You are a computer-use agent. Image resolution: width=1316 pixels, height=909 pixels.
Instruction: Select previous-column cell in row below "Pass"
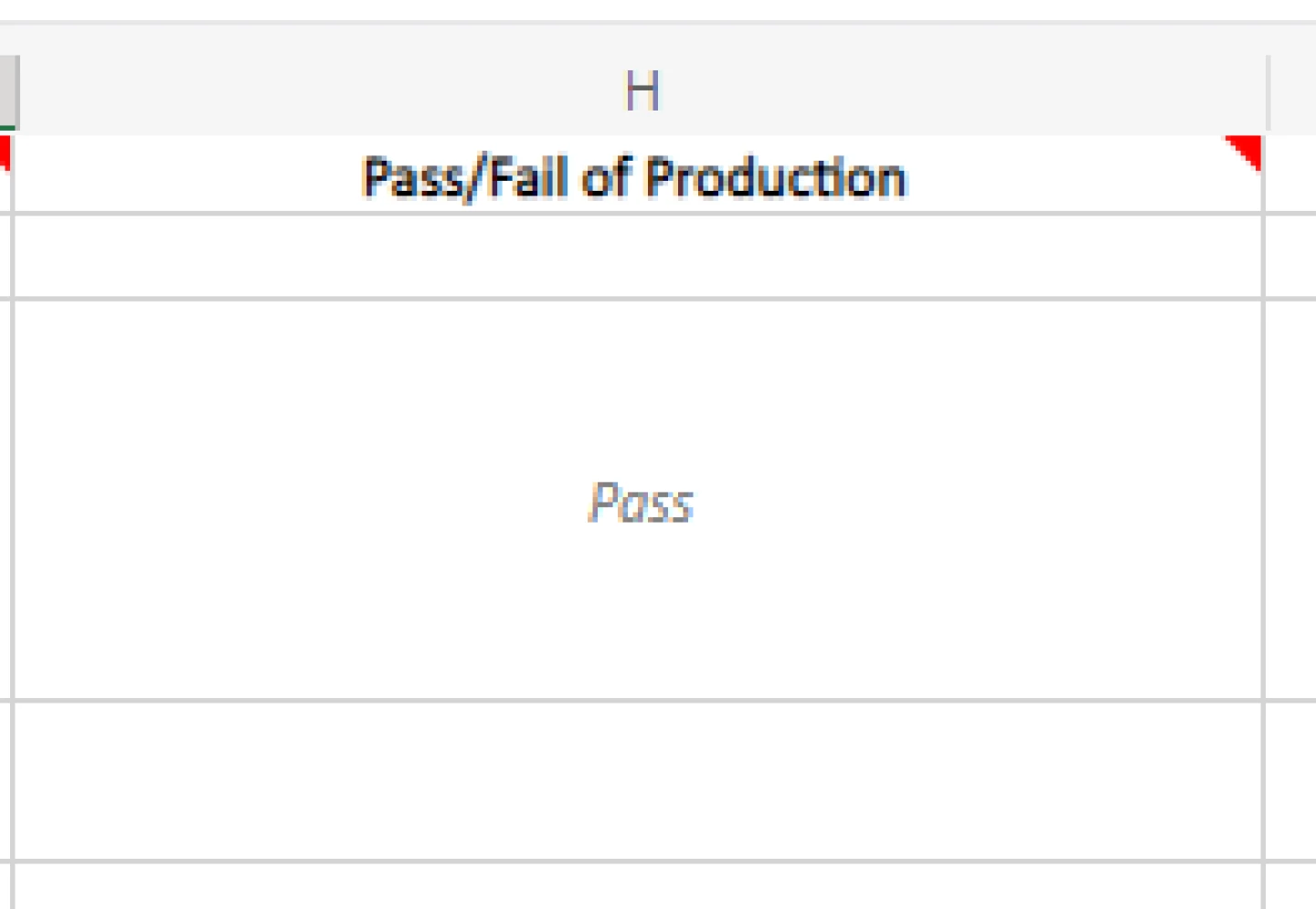pyautogui.click(x=5, y=781)
